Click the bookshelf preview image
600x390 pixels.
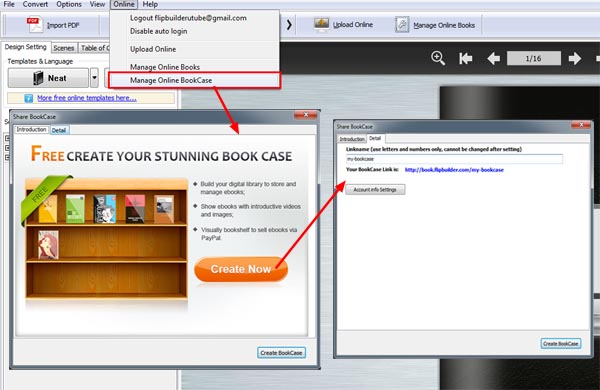106,238
